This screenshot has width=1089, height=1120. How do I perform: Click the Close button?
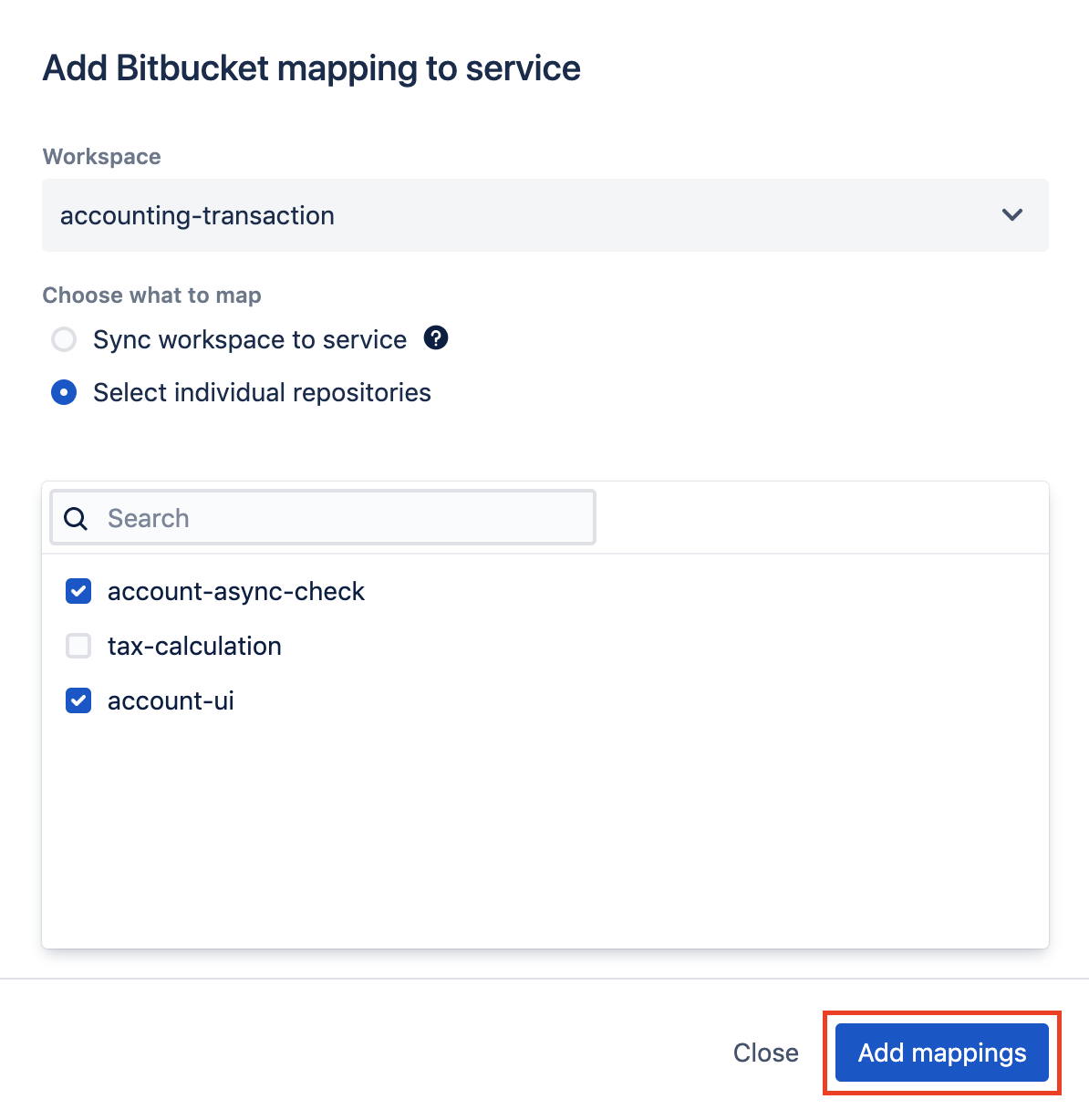[766, 1053]
